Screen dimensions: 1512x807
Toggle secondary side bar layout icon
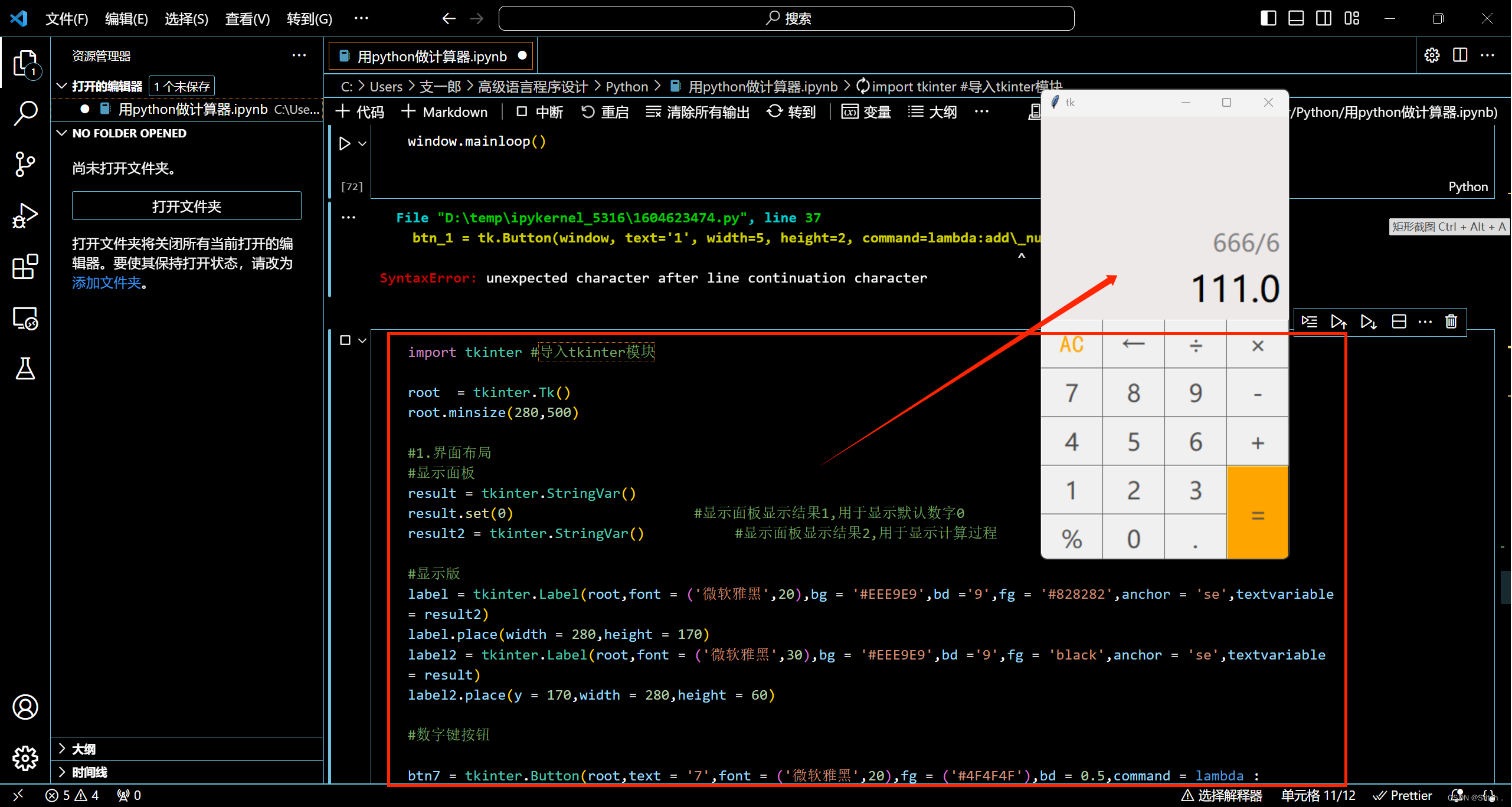coord(1324,18)
